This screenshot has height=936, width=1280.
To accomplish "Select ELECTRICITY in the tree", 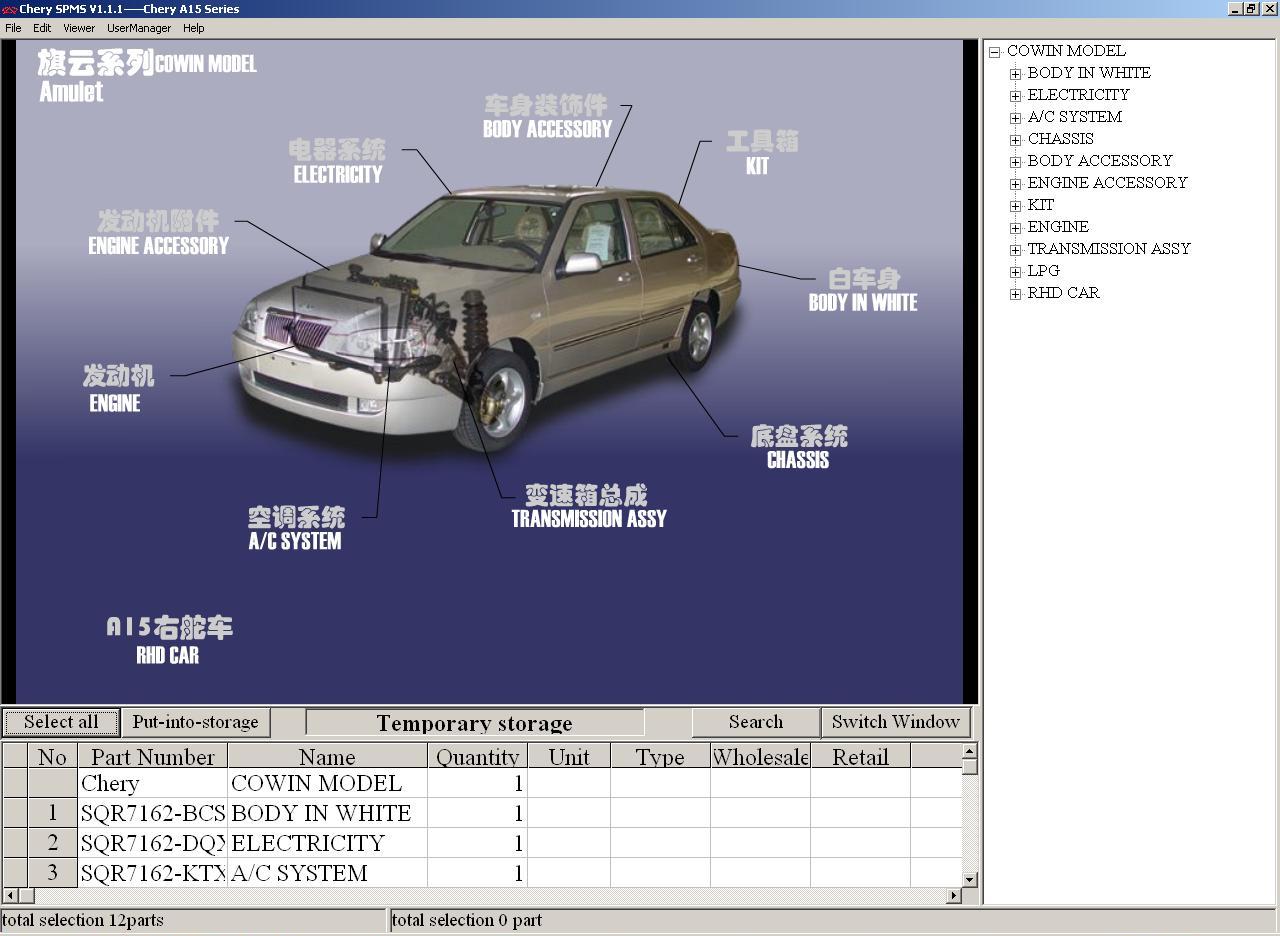I will tap(1078, 95).
